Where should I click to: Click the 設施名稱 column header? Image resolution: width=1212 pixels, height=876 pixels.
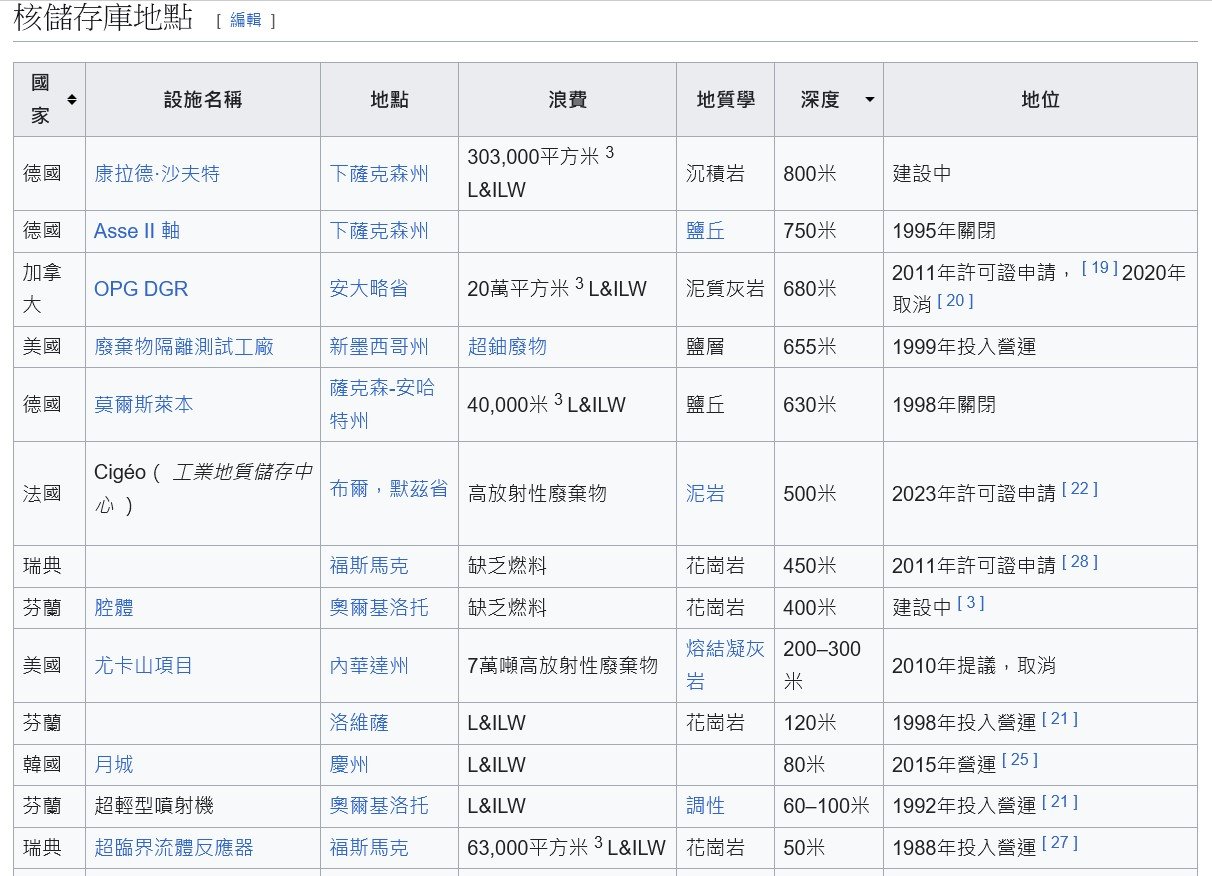tap(203, 100)
